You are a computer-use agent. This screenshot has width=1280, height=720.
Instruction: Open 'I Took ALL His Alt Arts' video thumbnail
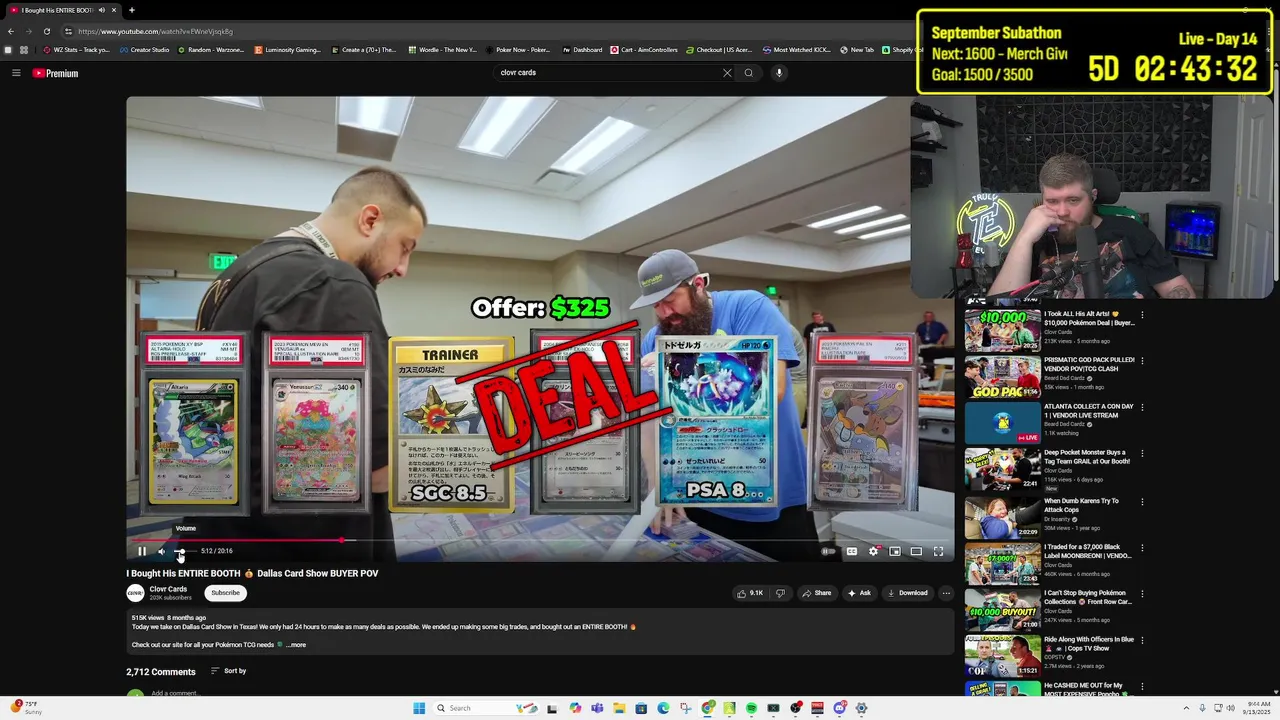[1002, 330]
